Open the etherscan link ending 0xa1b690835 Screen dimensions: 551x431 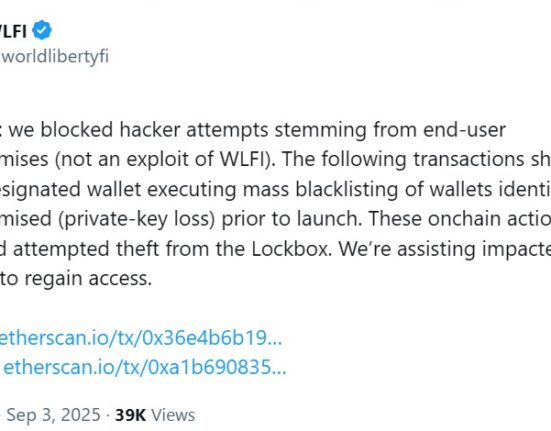click(x=145, y=367)
